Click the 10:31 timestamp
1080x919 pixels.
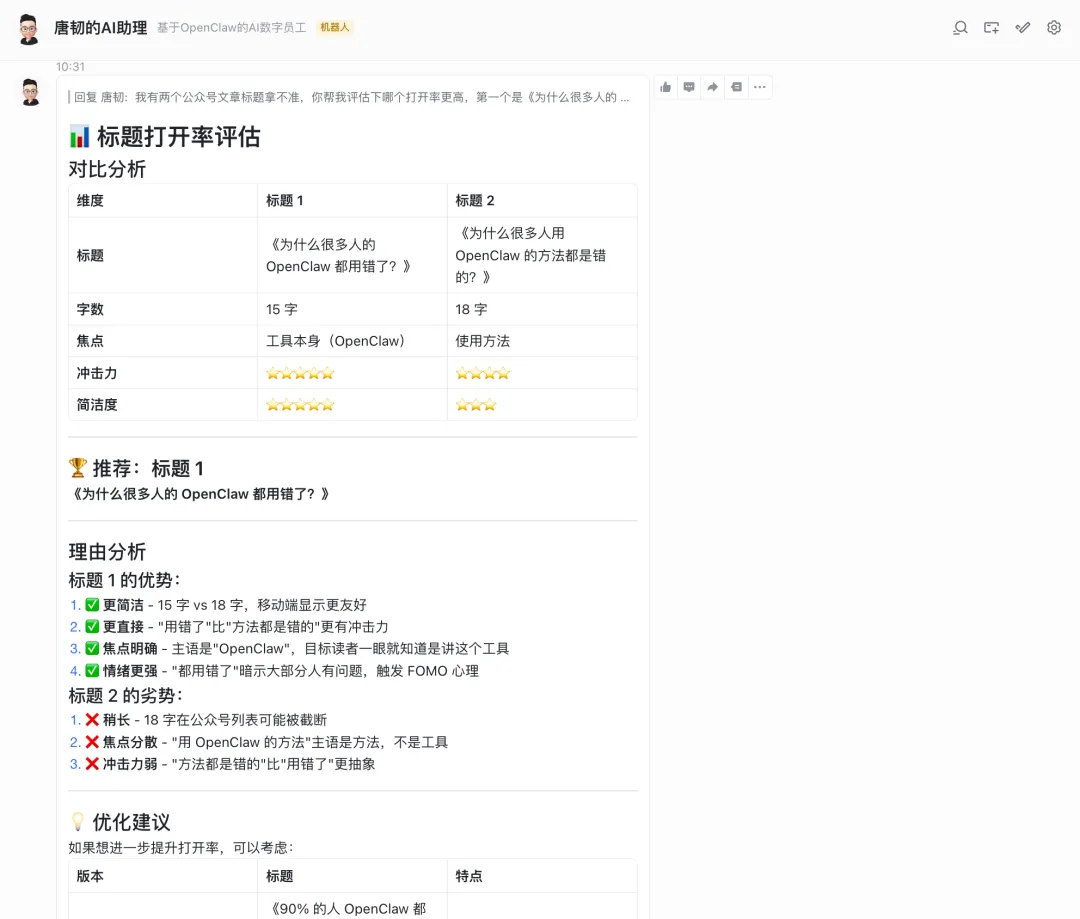click(70, 67)
